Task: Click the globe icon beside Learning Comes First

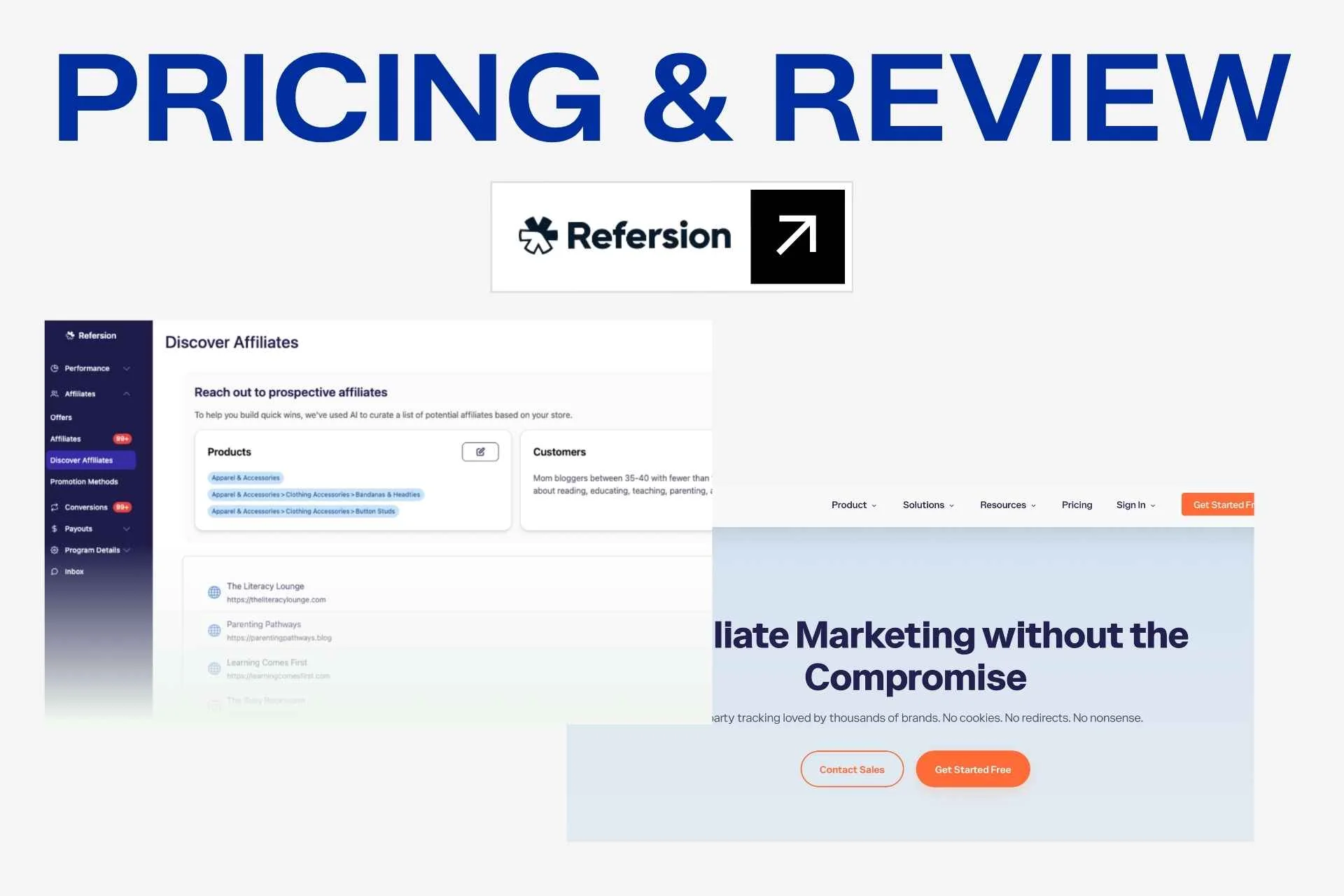Action: (214, 668)
